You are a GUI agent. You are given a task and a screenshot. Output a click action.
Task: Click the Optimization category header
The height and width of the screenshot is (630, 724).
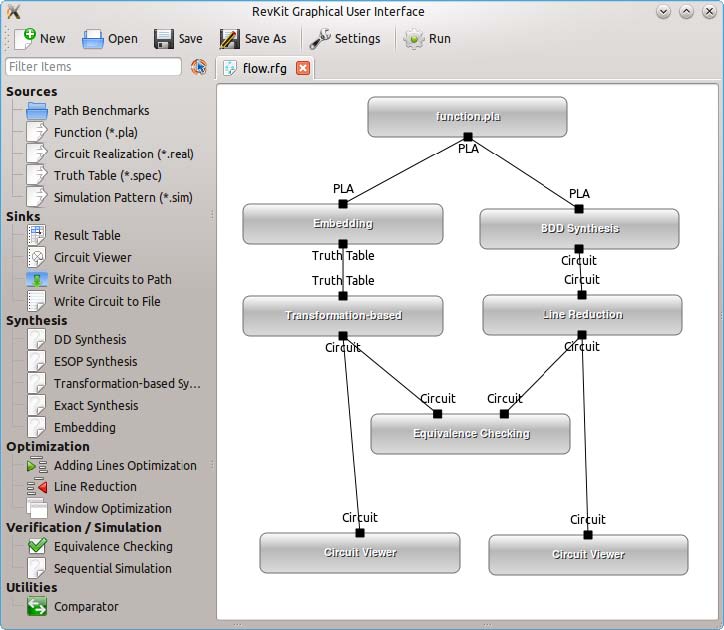tap(48, 446)
